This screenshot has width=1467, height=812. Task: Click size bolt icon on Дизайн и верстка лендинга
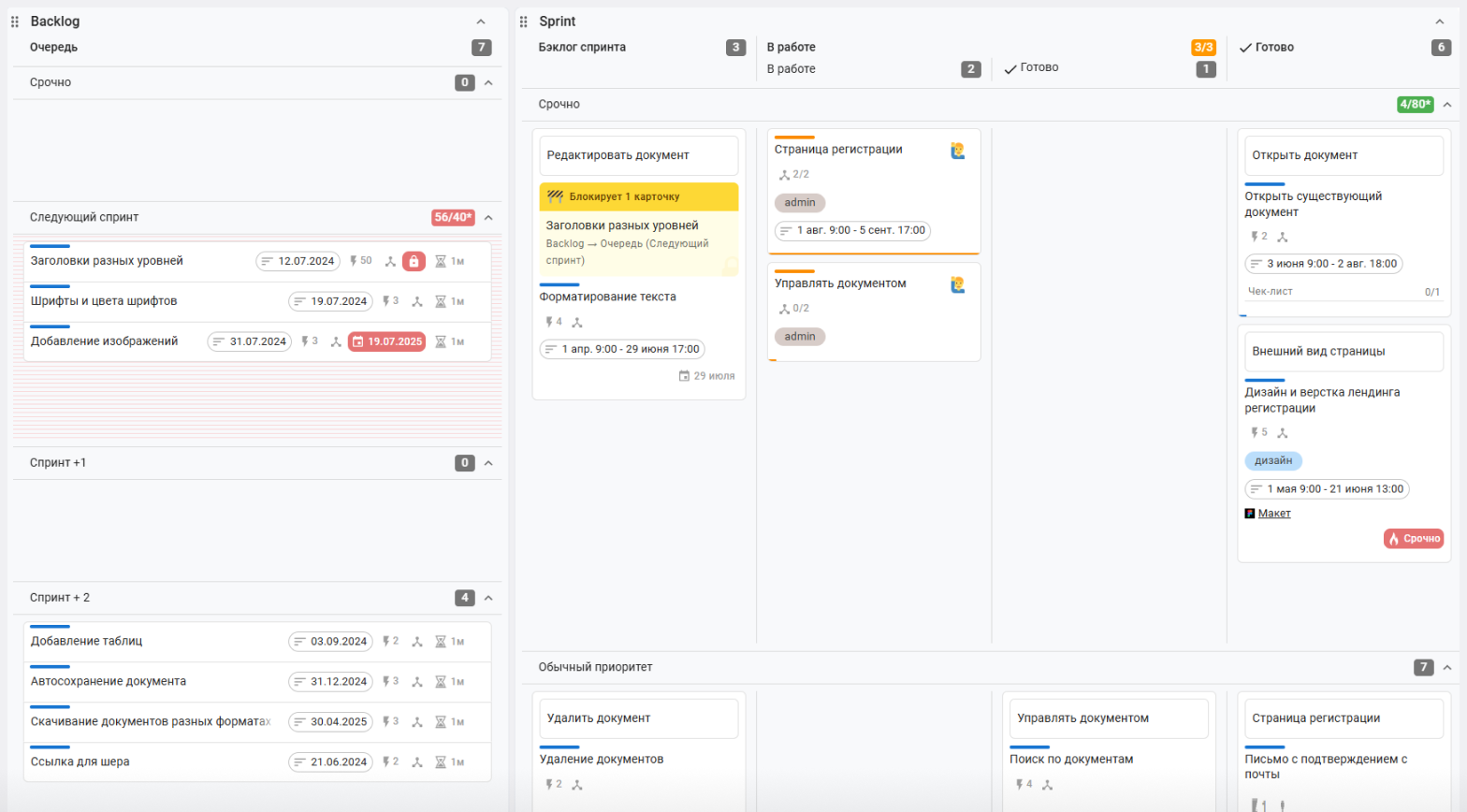tap(1255, 432)
